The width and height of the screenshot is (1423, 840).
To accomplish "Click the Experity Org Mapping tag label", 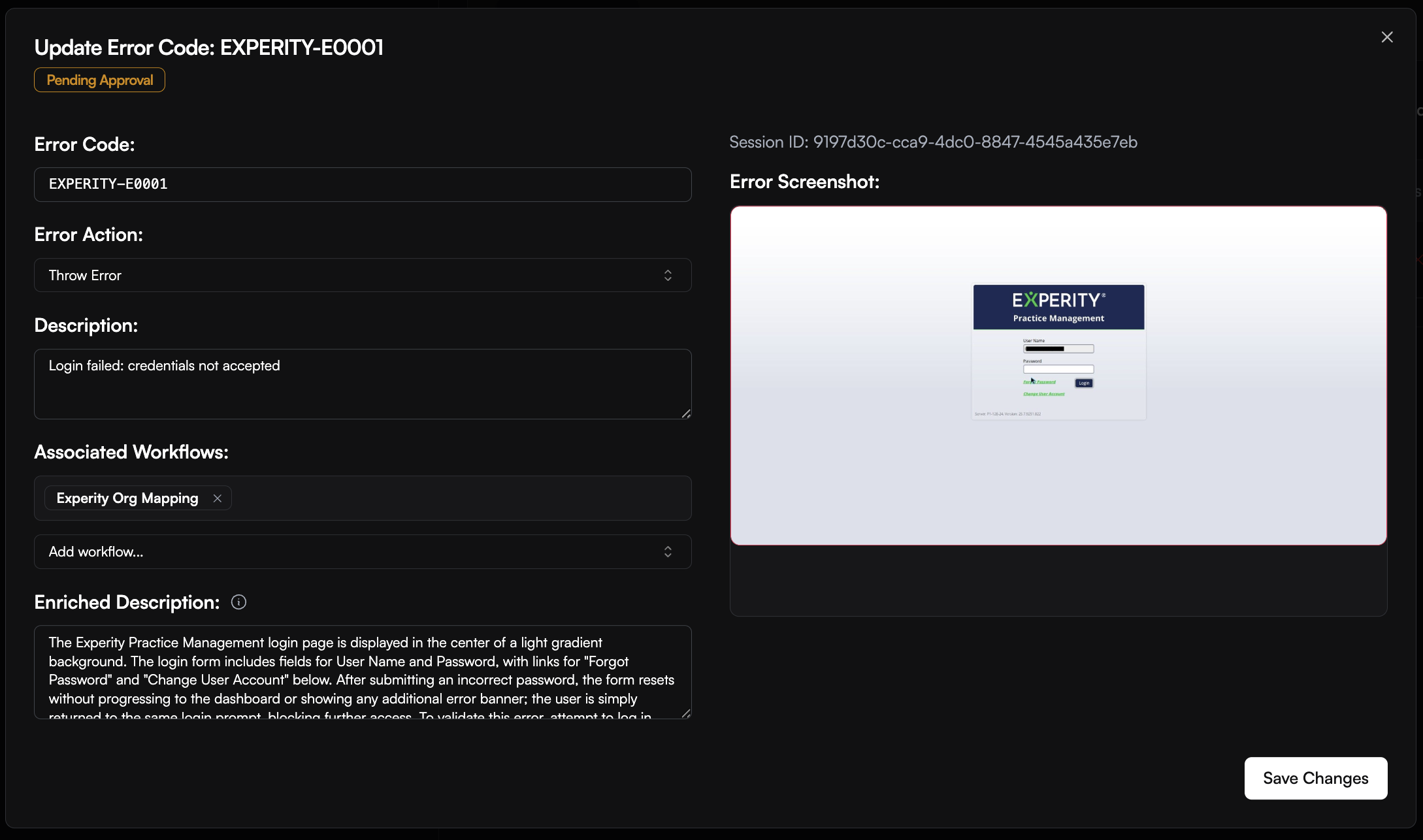I will click(x=127, y=498).
